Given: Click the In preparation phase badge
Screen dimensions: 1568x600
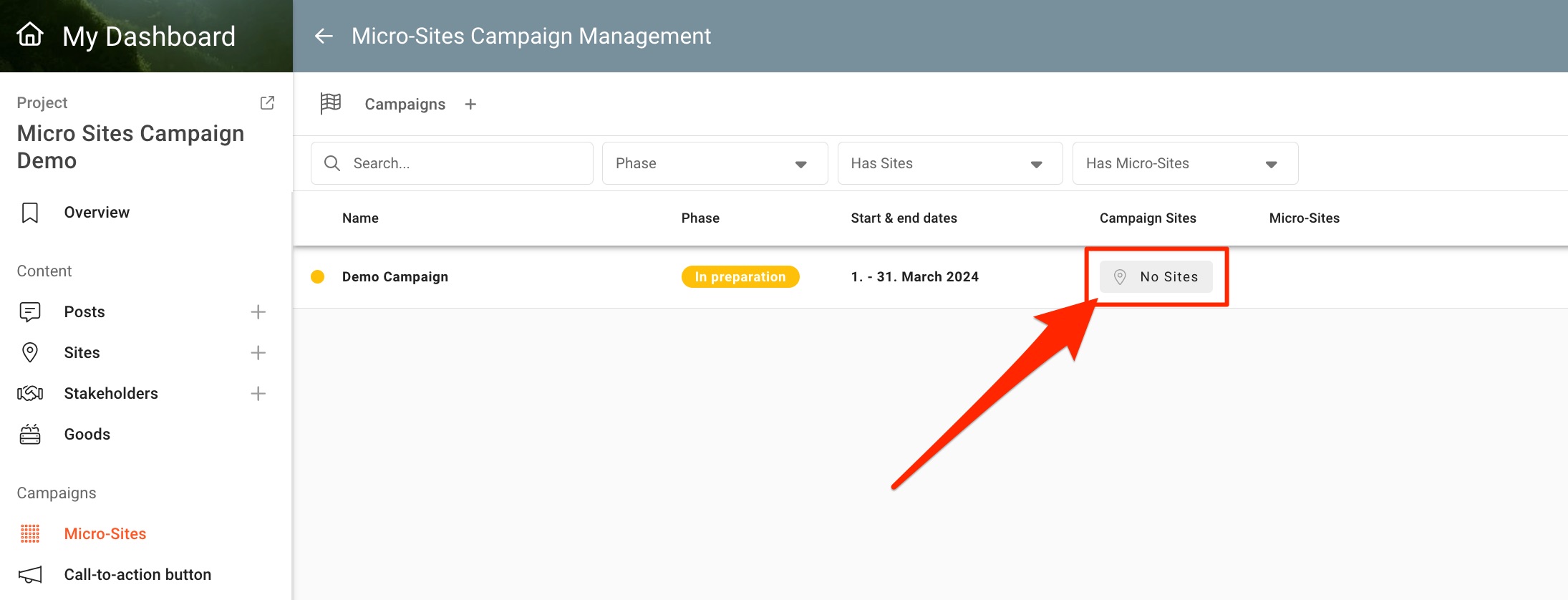Looking at the screenshot, I should click(x=740, y=277).
